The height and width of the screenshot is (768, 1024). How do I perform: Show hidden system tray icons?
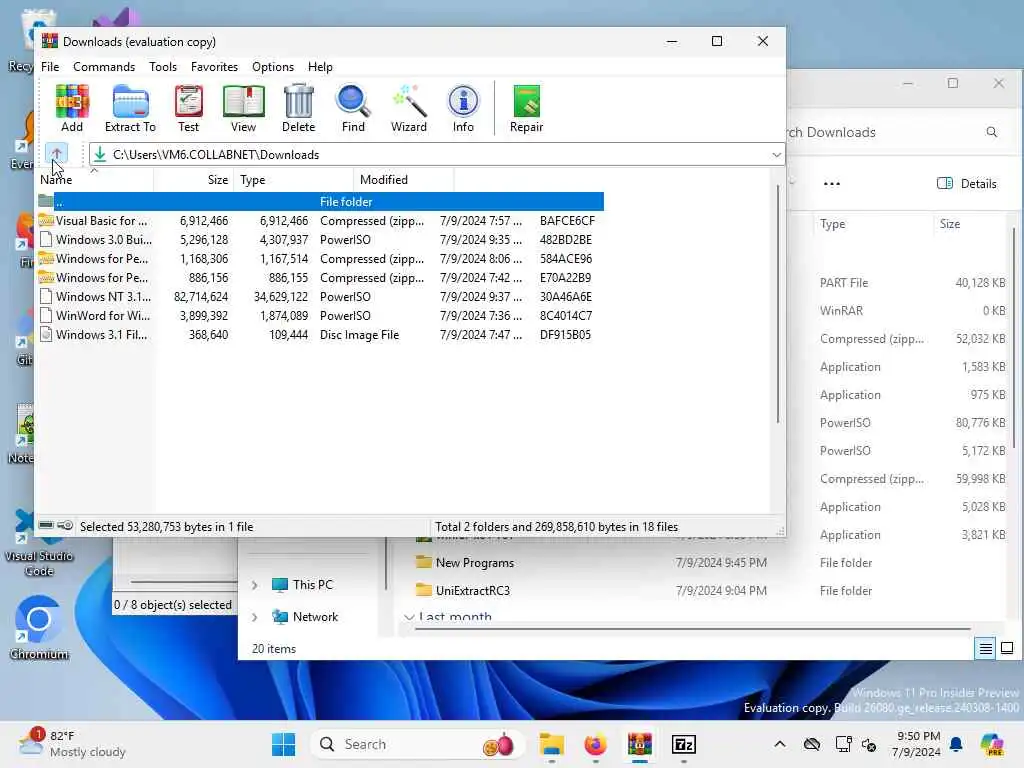(780, 744)
